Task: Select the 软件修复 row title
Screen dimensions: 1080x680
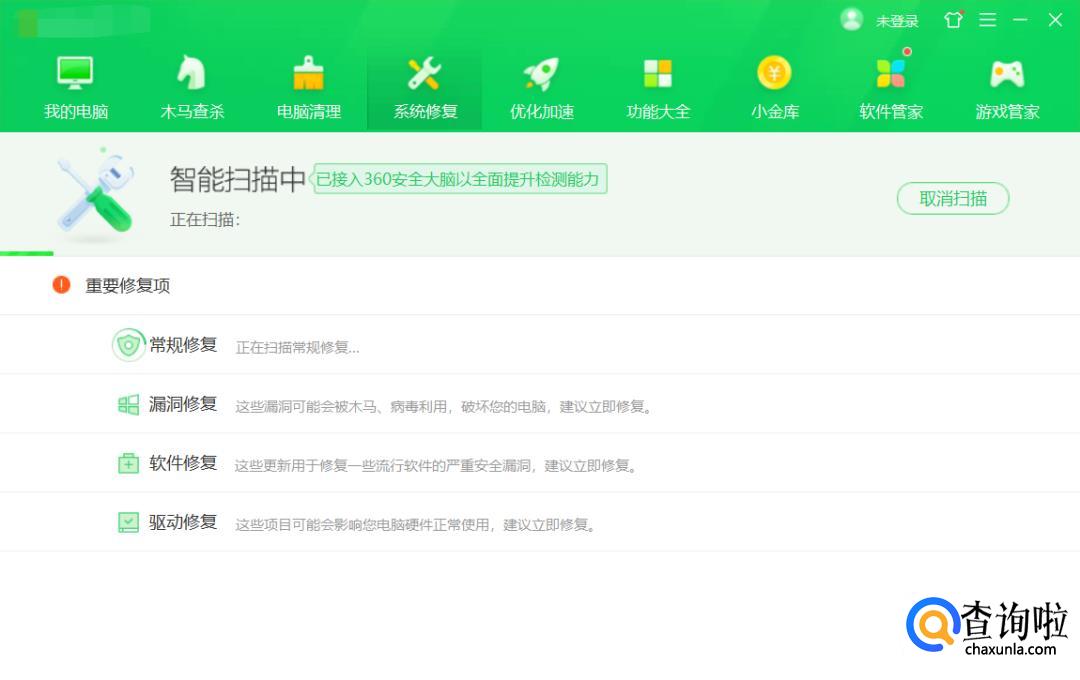Action: (x=183, y=463)
